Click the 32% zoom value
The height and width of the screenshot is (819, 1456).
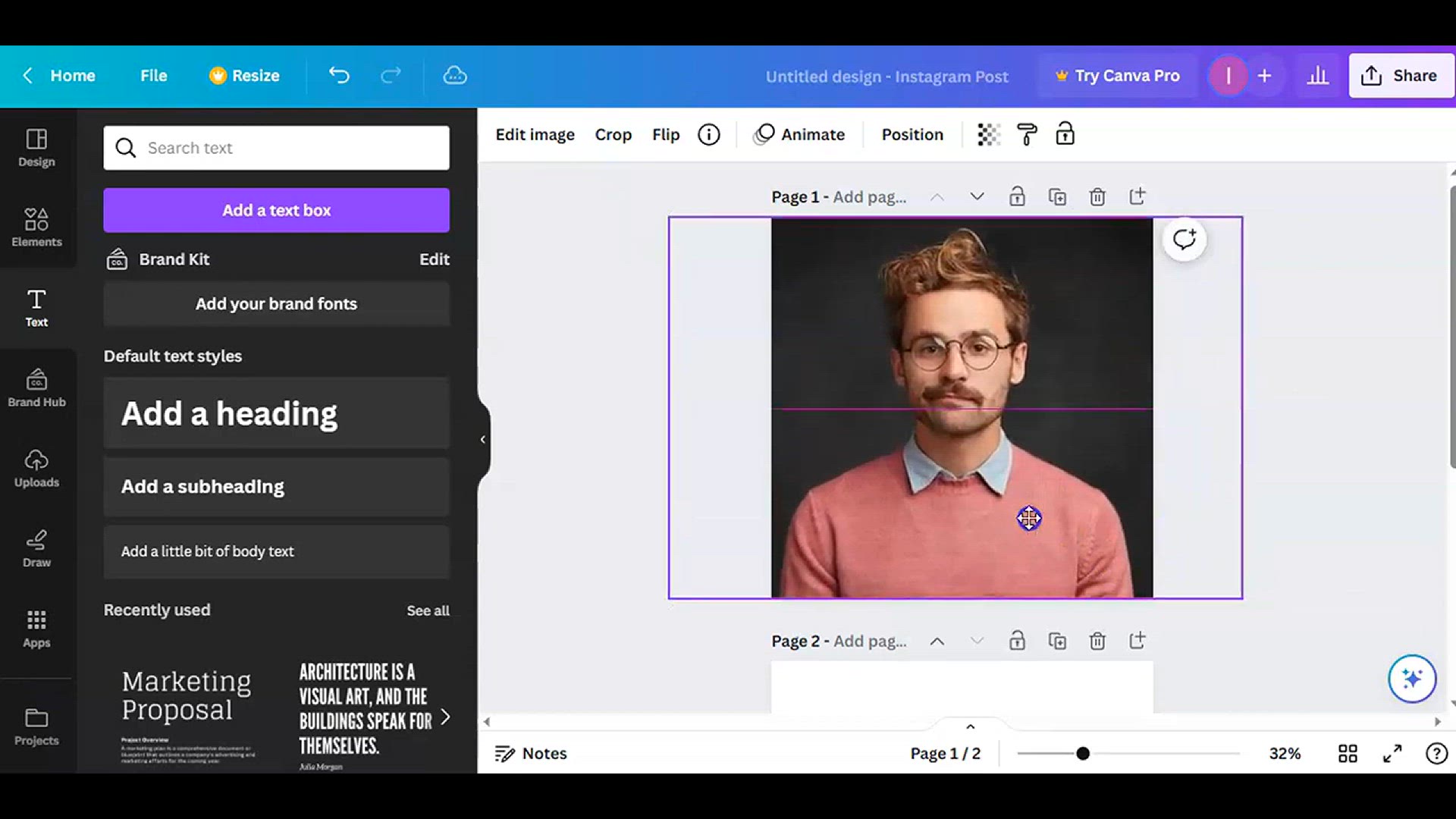pyautogui.click(x=1285, y=753)
